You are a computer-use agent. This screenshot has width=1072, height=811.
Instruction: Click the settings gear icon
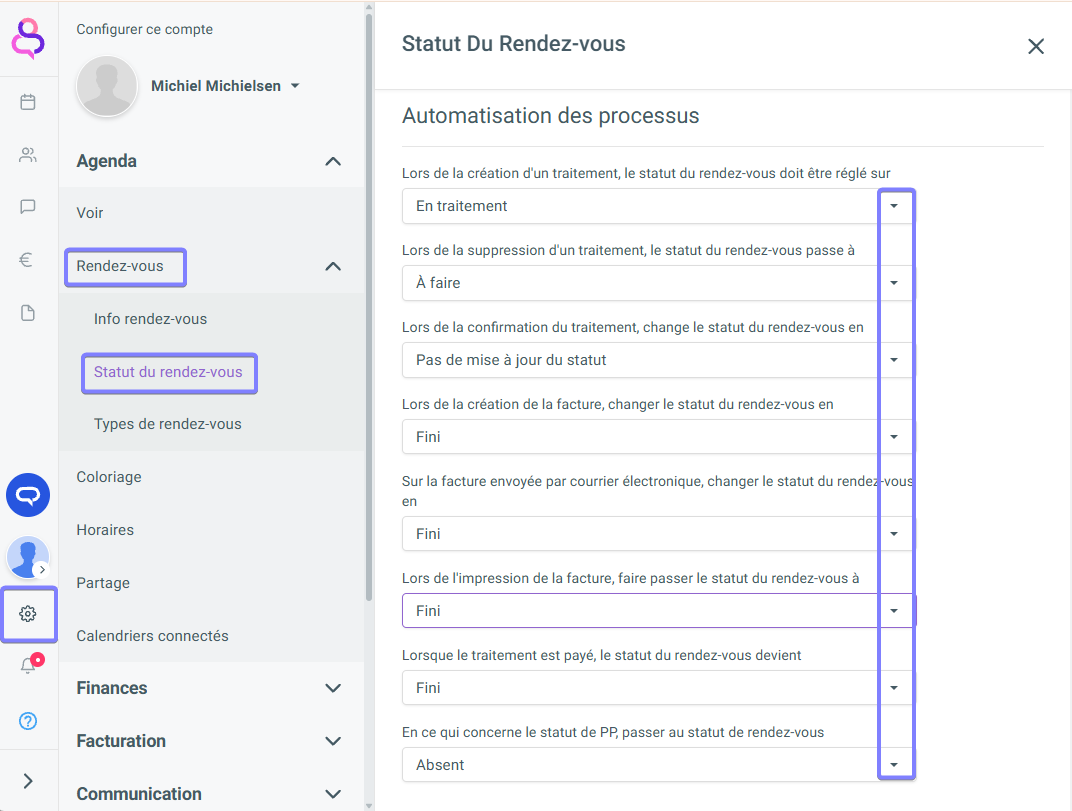click(x=28, y=614)
